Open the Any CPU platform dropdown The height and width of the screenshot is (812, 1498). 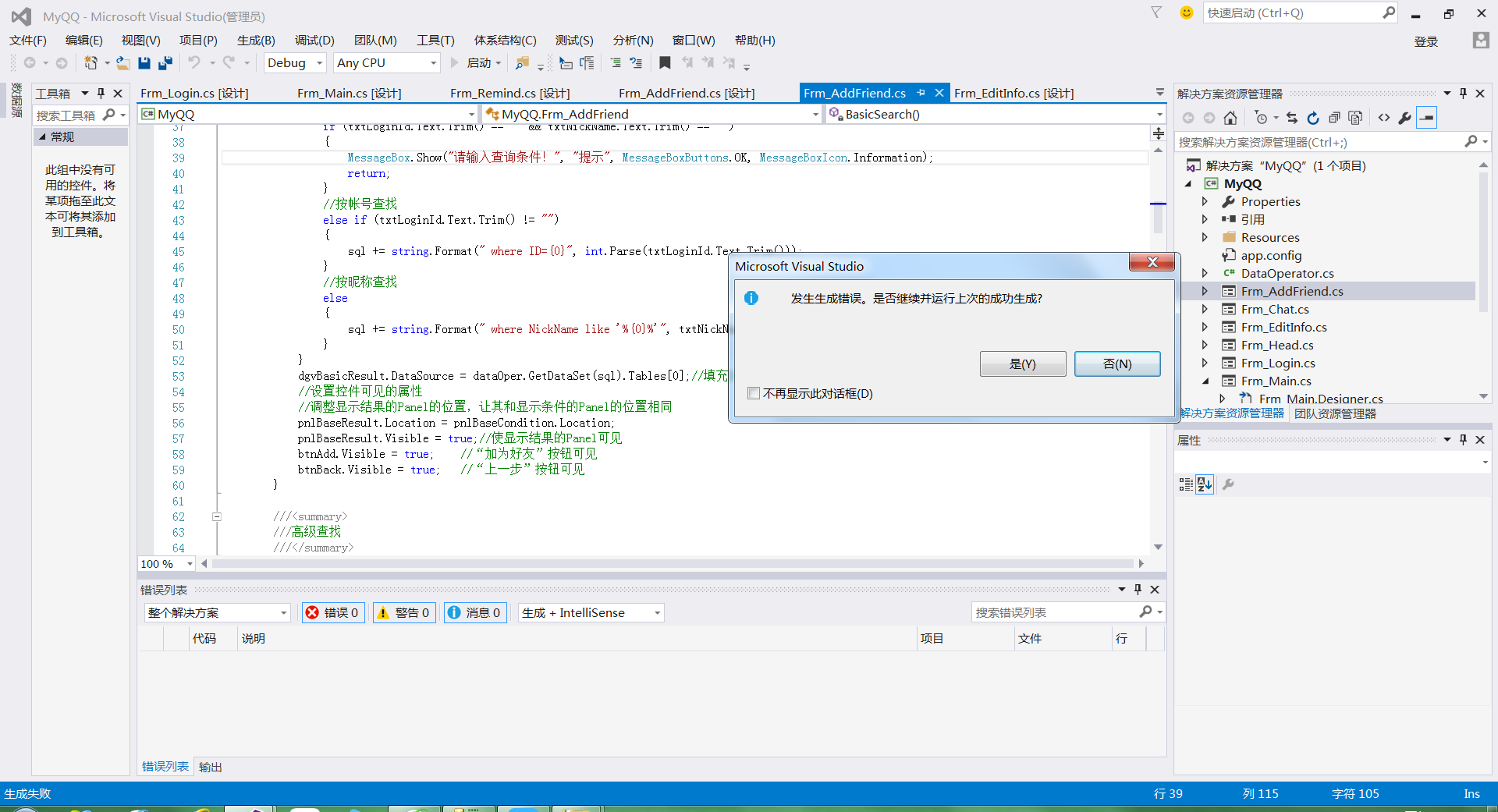(387, 63)
